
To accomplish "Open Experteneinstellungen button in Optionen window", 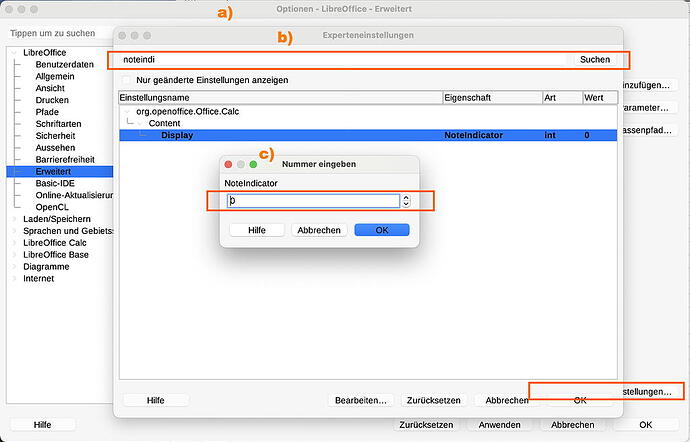I will 650,391.
